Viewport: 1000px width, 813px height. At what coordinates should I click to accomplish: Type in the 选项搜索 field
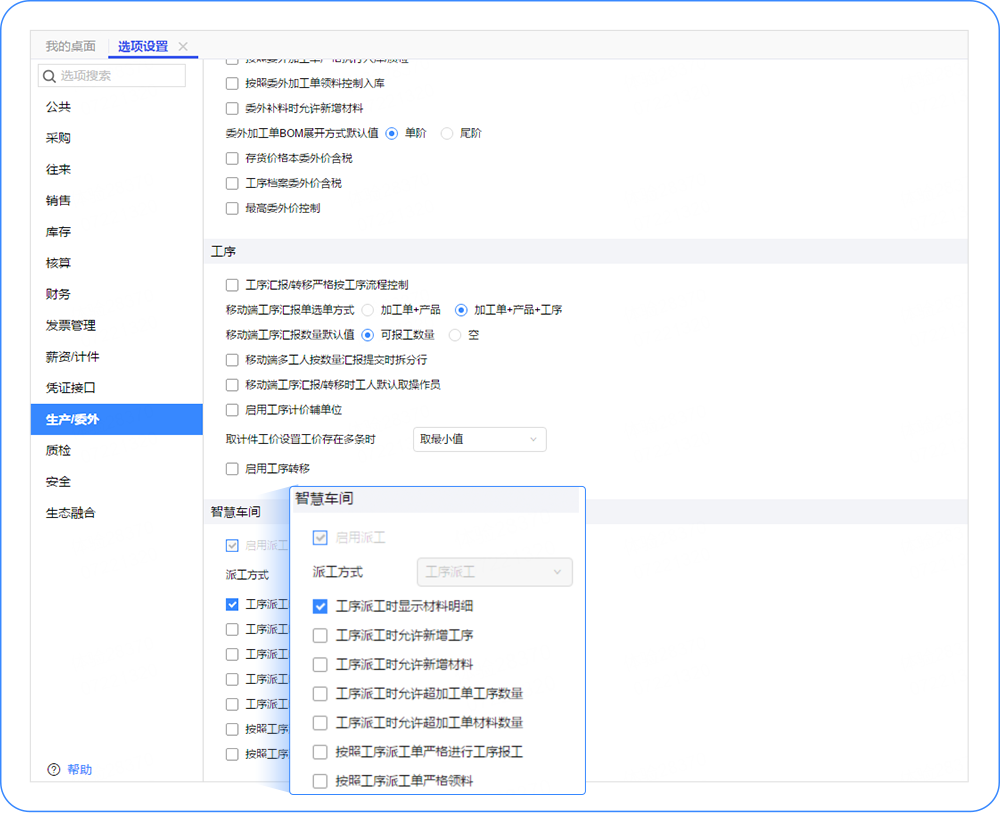[x=120, y=76]
